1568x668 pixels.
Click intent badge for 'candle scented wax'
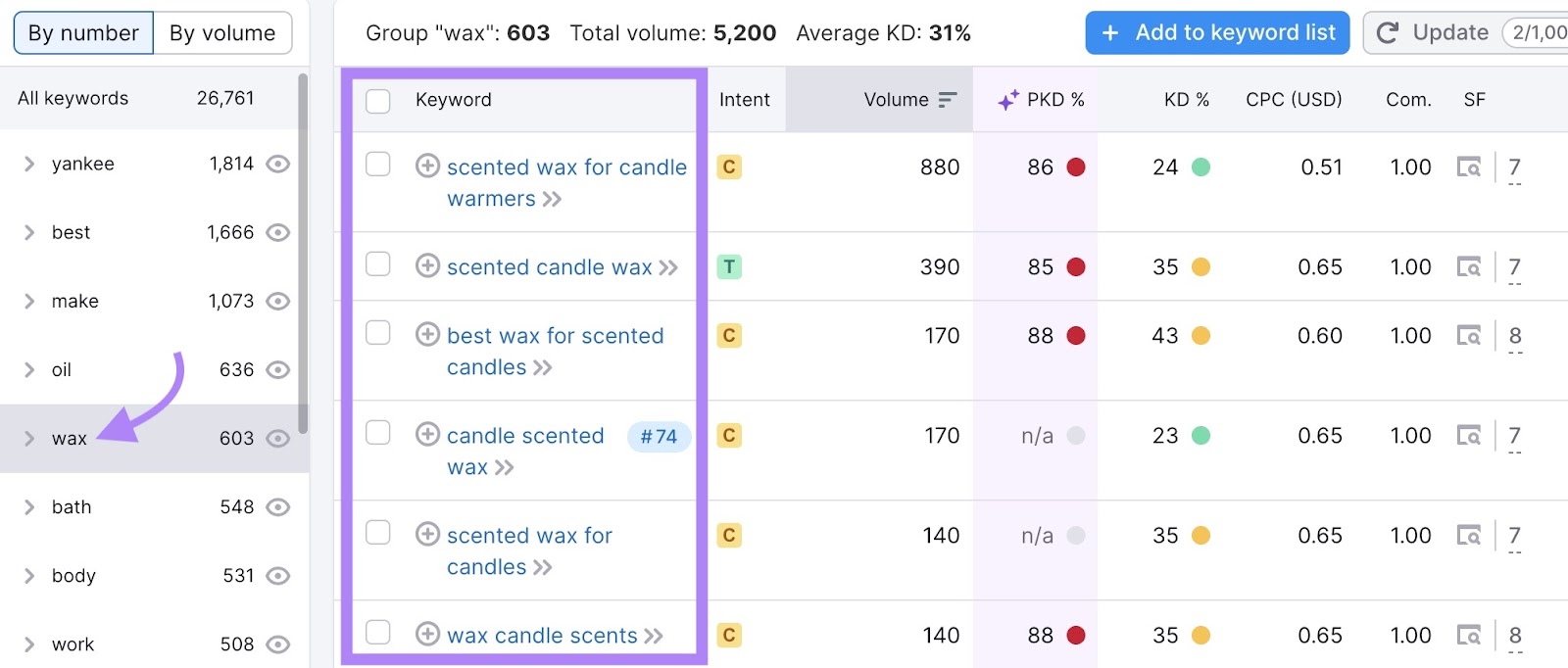click(729, 436)
